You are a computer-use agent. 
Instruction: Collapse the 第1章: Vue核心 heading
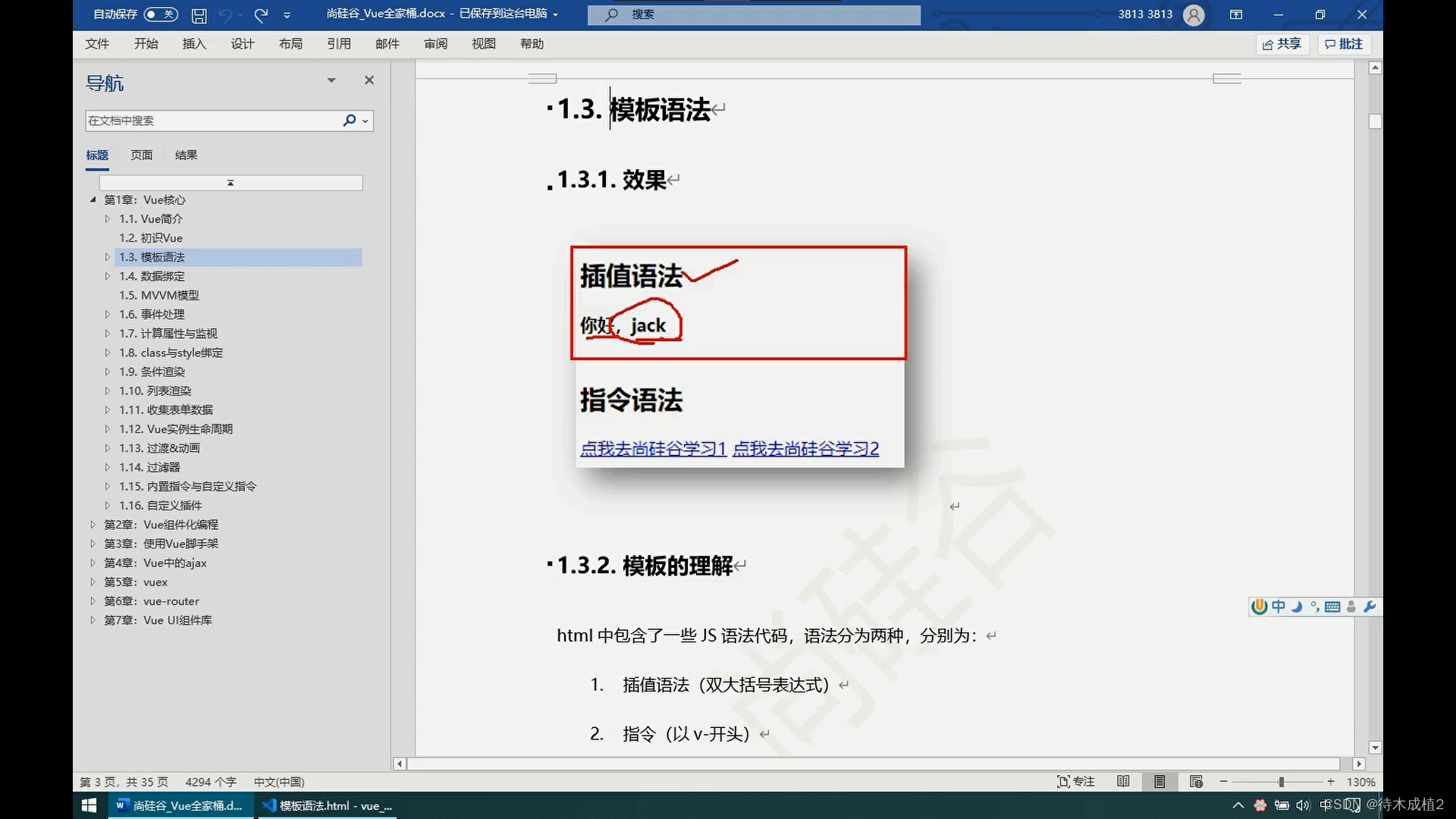coord(93,200)
